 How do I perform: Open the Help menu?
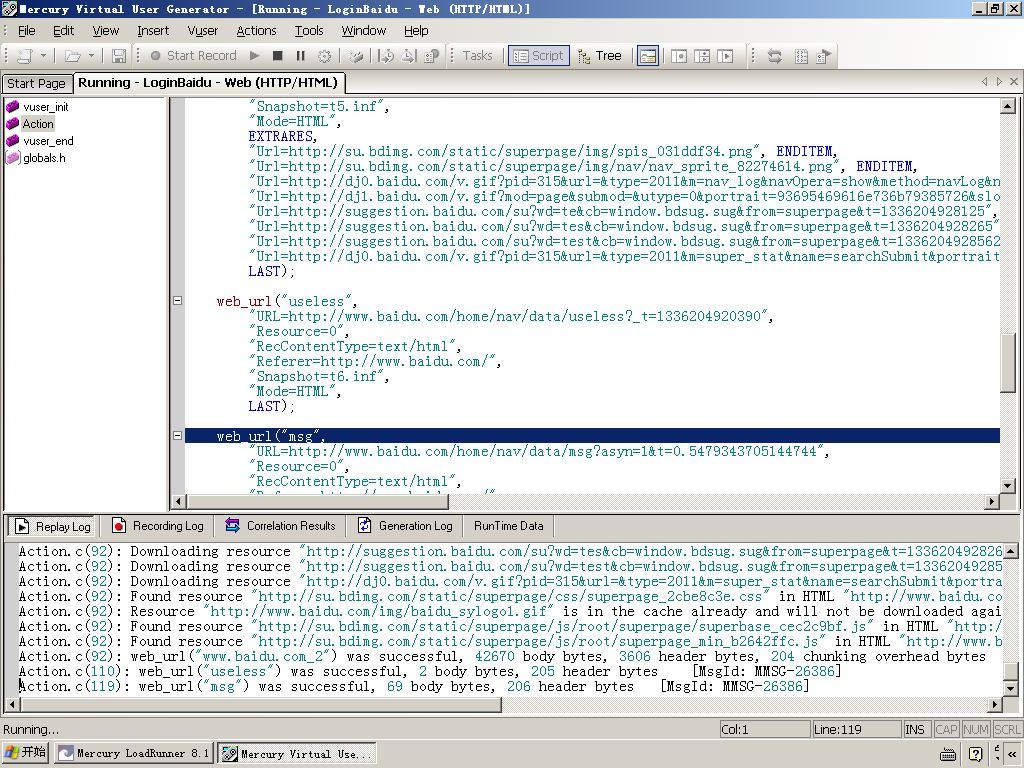click(x=416, y=31)
